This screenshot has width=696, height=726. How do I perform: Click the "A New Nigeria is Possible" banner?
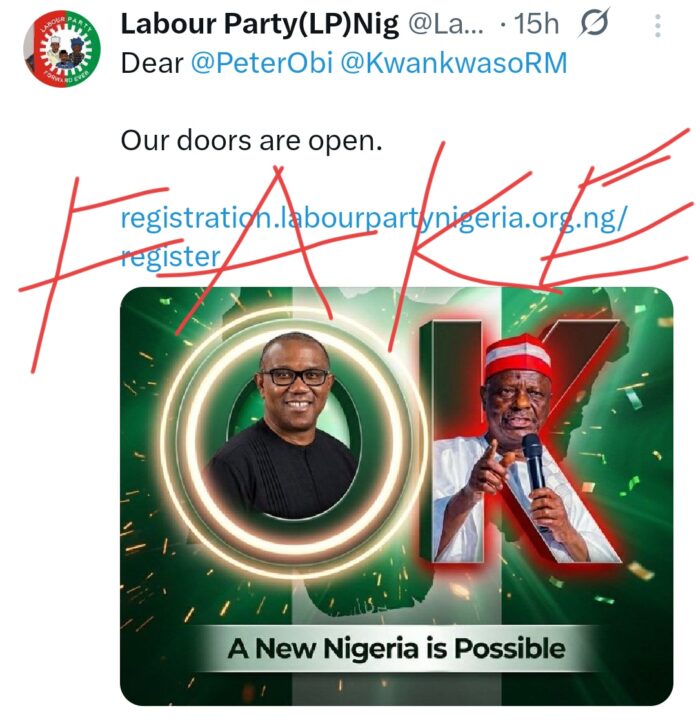point(396,649)
